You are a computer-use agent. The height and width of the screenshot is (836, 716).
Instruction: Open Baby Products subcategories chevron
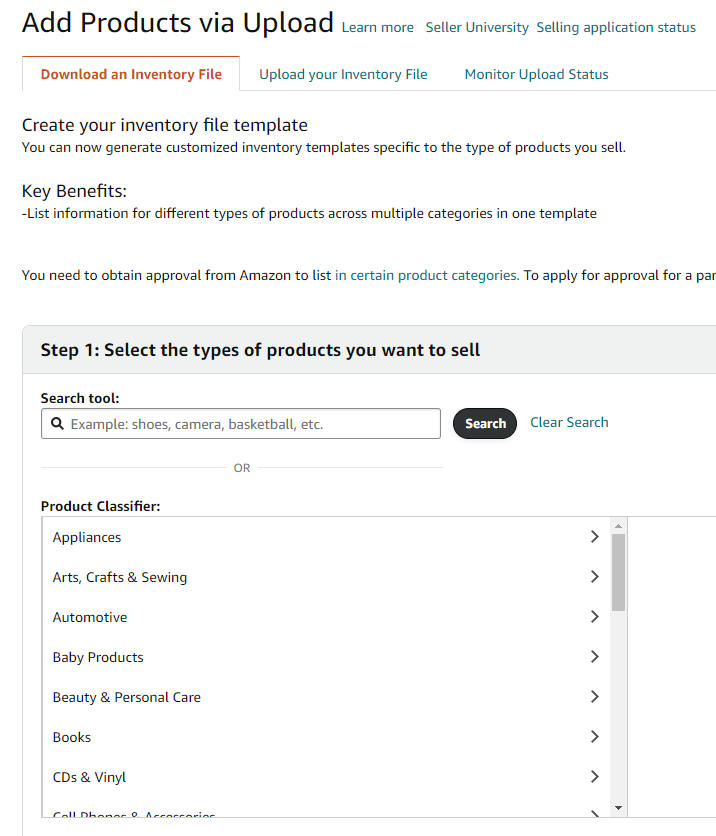click(594, 657)
